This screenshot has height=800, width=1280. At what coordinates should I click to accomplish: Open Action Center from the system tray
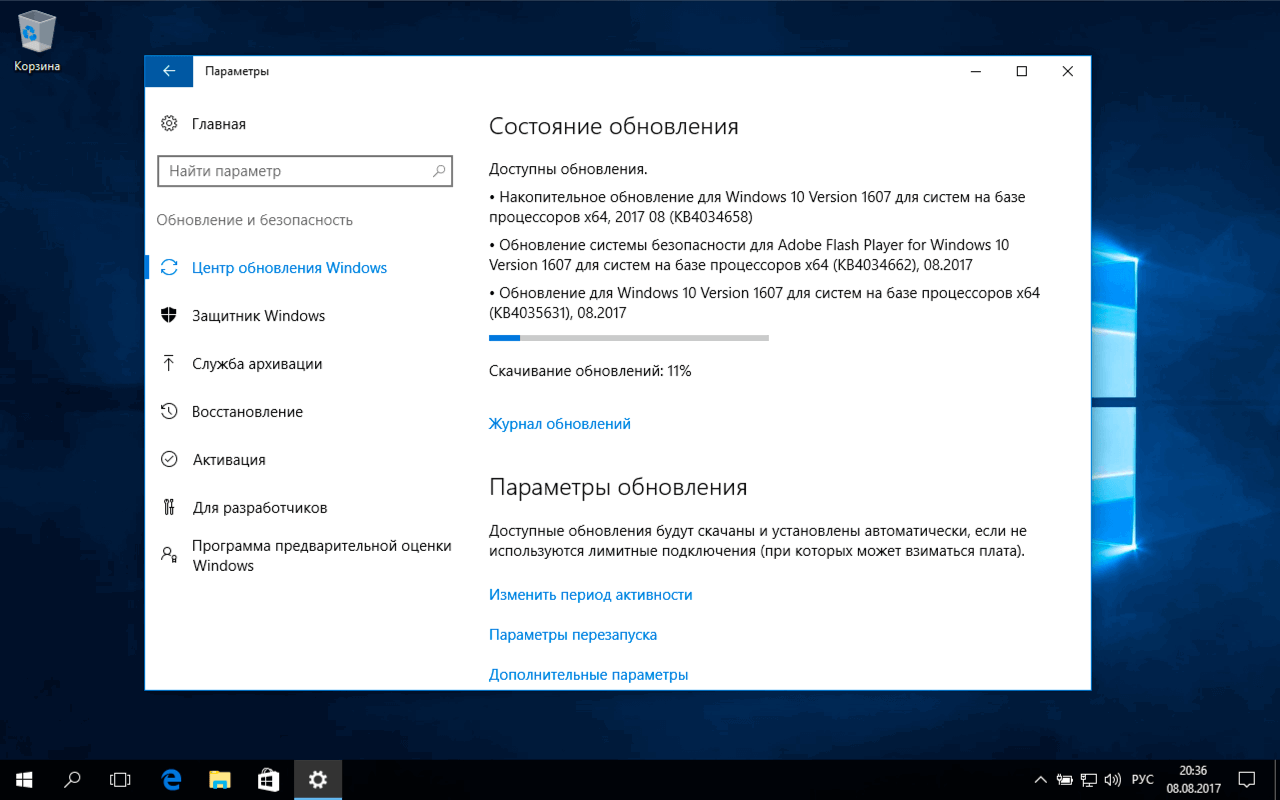pyautogui.click(x=1246, y=779)
